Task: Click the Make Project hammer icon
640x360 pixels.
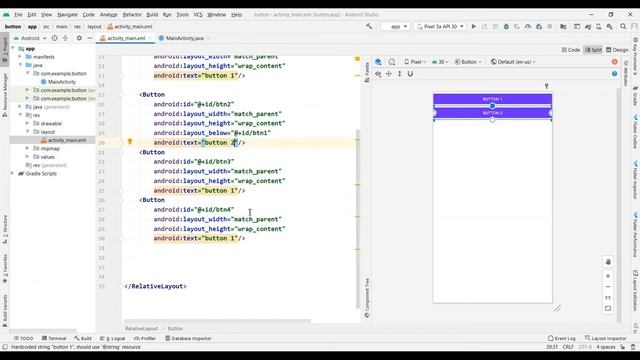Action: (369, 27)
